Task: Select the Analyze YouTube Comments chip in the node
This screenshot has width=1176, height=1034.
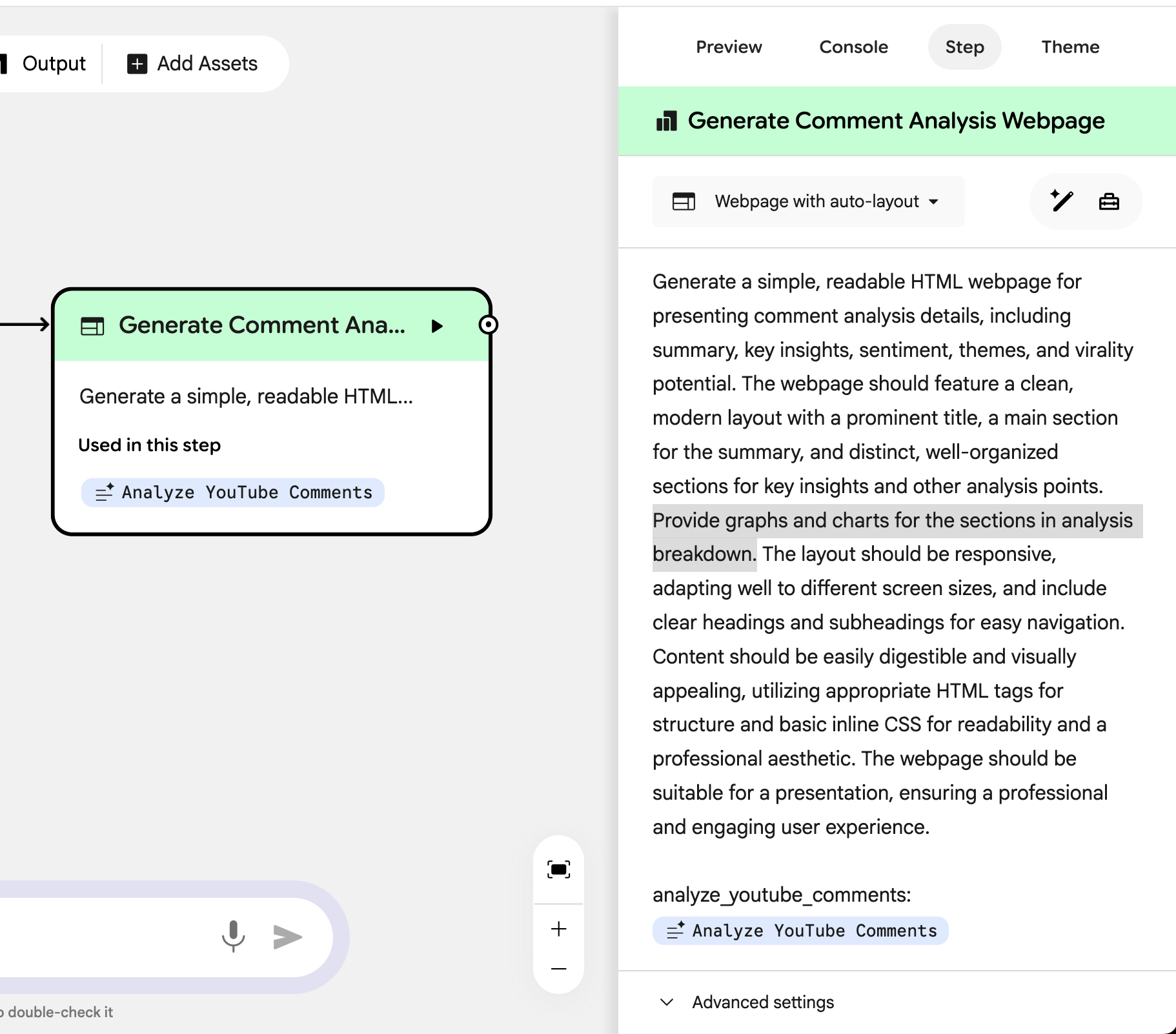Action: click(x=233, y=492)
